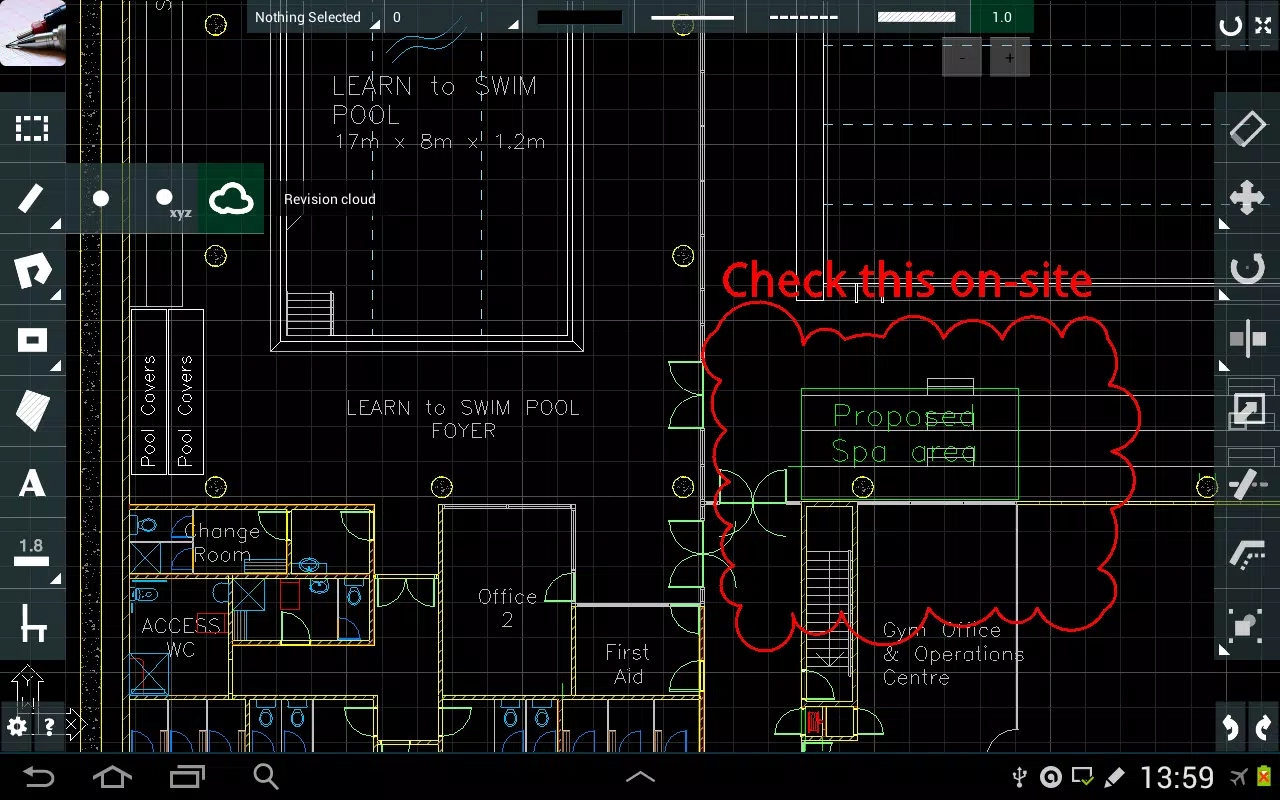The image size is (1280, 800).
Task: Choose the Revision cloud tool
Action: [x=231, y=199]
